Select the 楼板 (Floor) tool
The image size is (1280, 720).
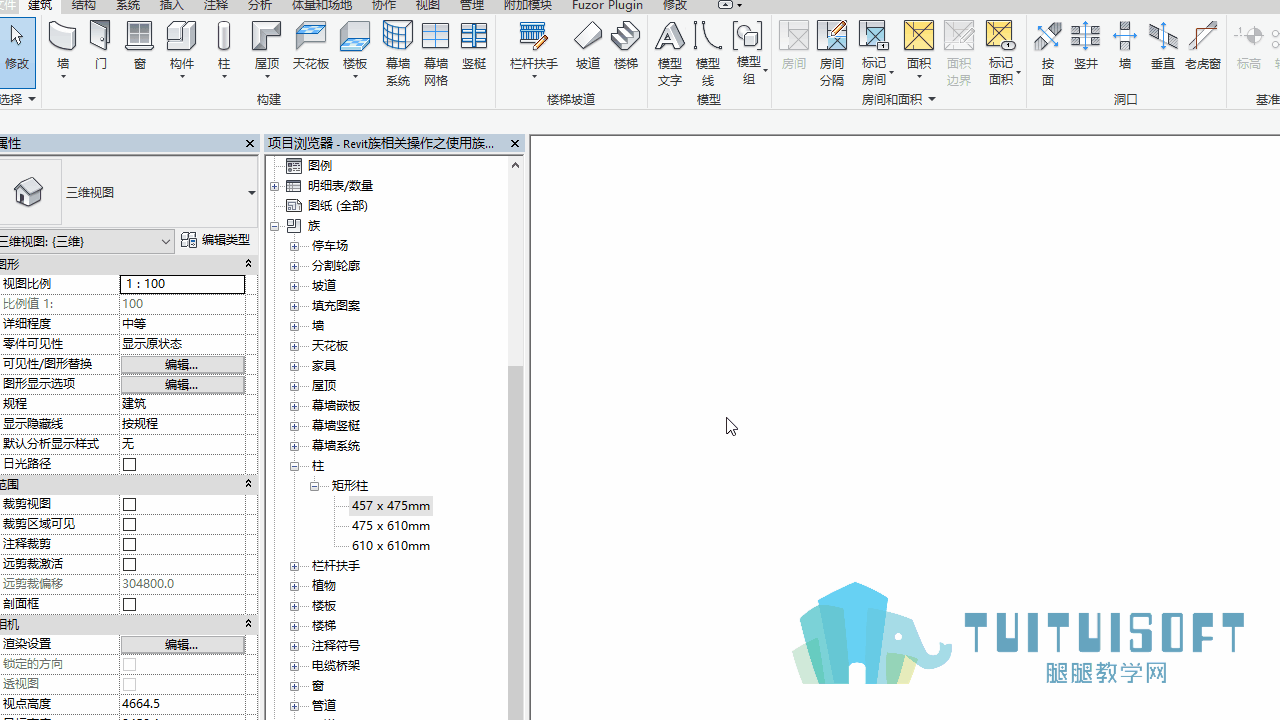point(355,50)
